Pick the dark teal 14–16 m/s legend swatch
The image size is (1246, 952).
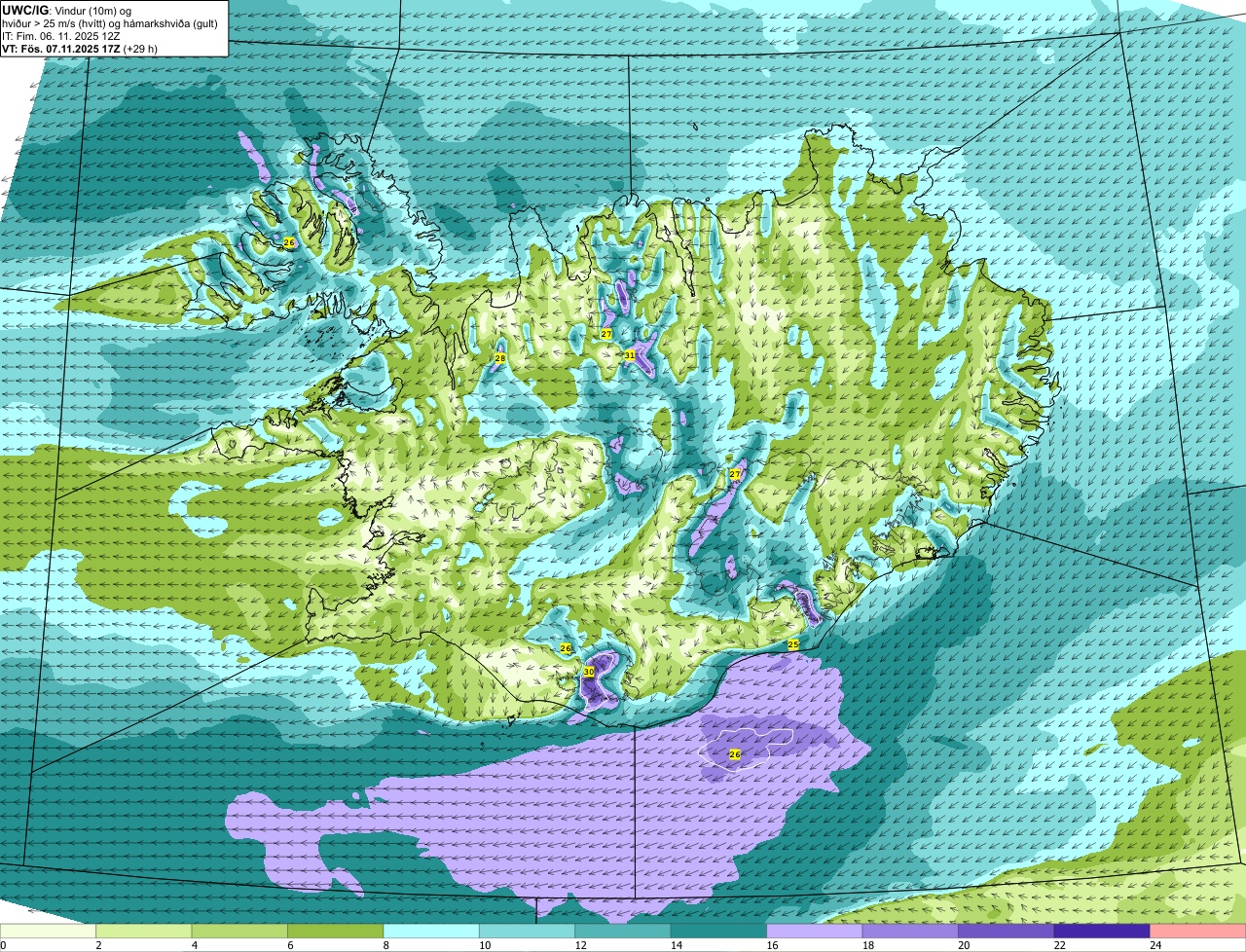(x=719, y=932)
